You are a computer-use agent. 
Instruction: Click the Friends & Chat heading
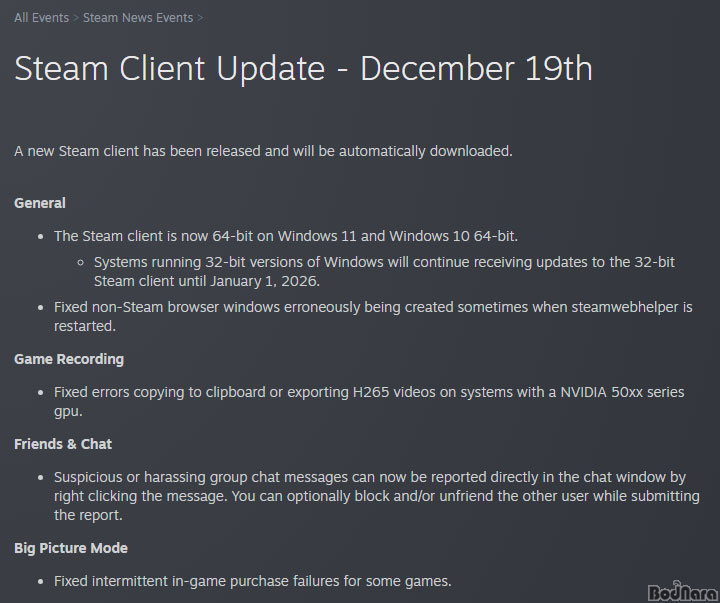pyautogui.click(x=63, y=444)
